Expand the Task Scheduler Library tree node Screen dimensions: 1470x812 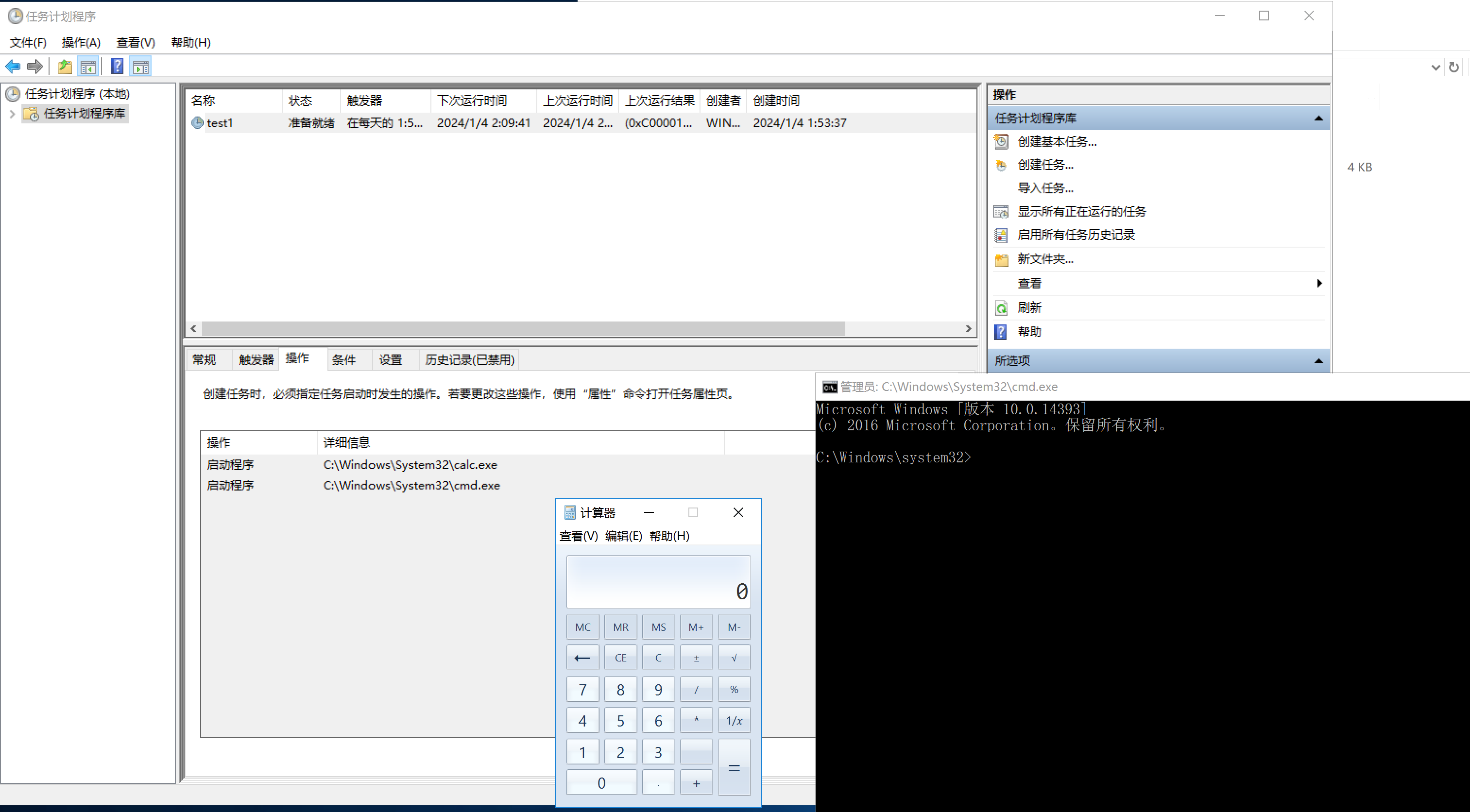tap(12, 114)
